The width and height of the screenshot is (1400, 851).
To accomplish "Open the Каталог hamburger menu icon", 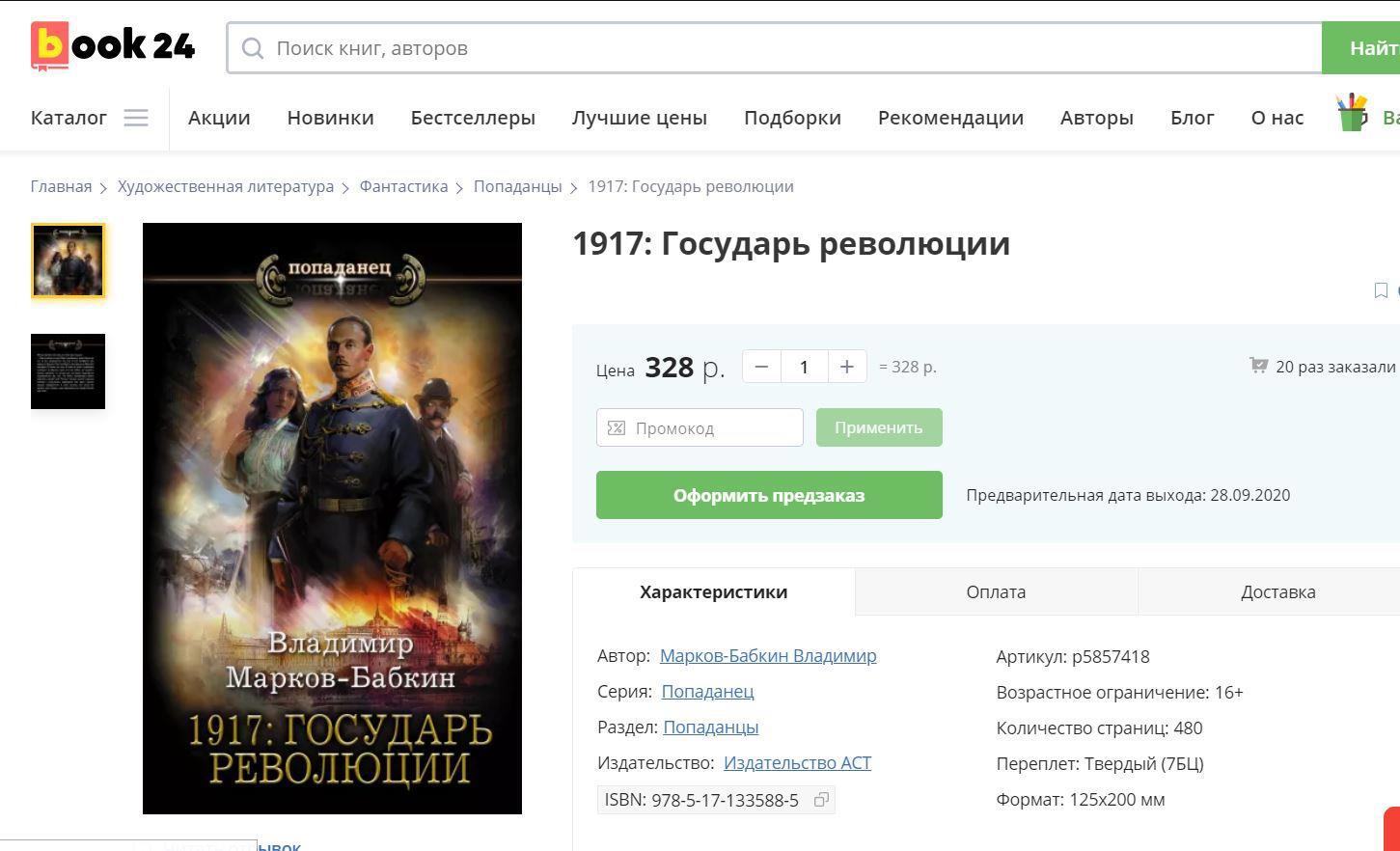I will pos(136,118).
